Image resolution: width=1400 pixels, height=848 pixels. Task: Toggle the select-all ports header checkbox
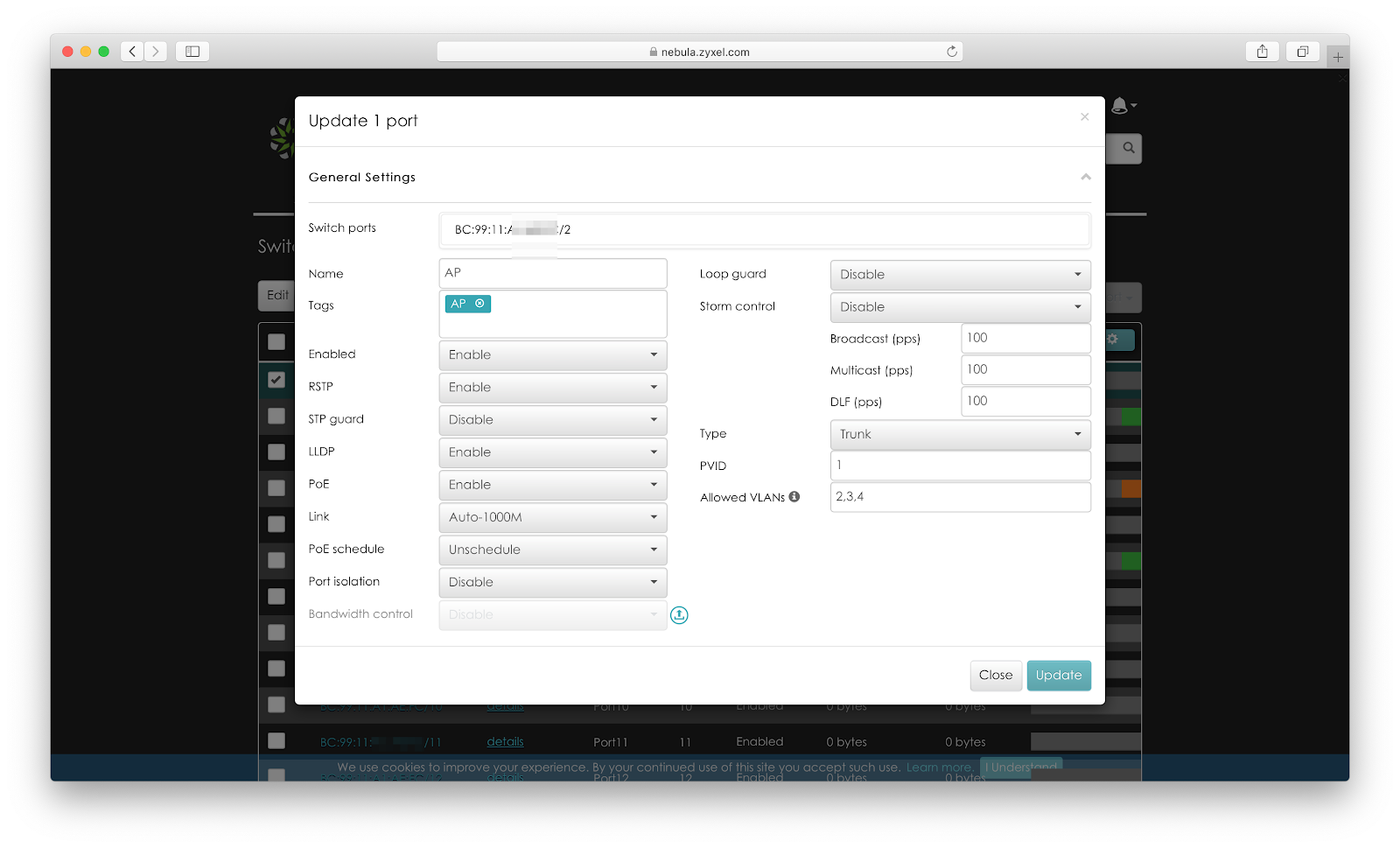coord(276,342)
